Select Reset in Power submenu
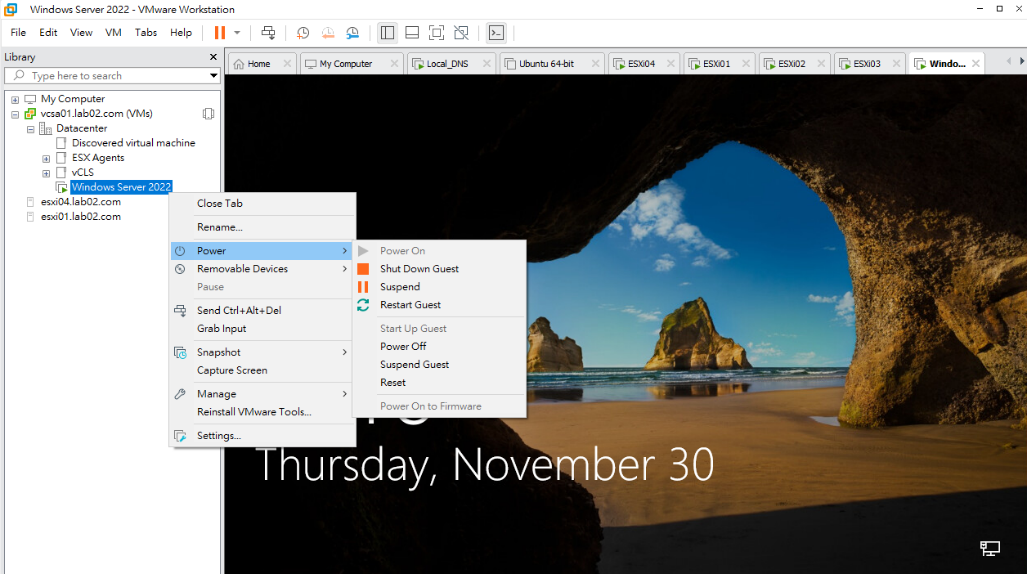This screenshot has width=1027, height=574. point(439,382)
